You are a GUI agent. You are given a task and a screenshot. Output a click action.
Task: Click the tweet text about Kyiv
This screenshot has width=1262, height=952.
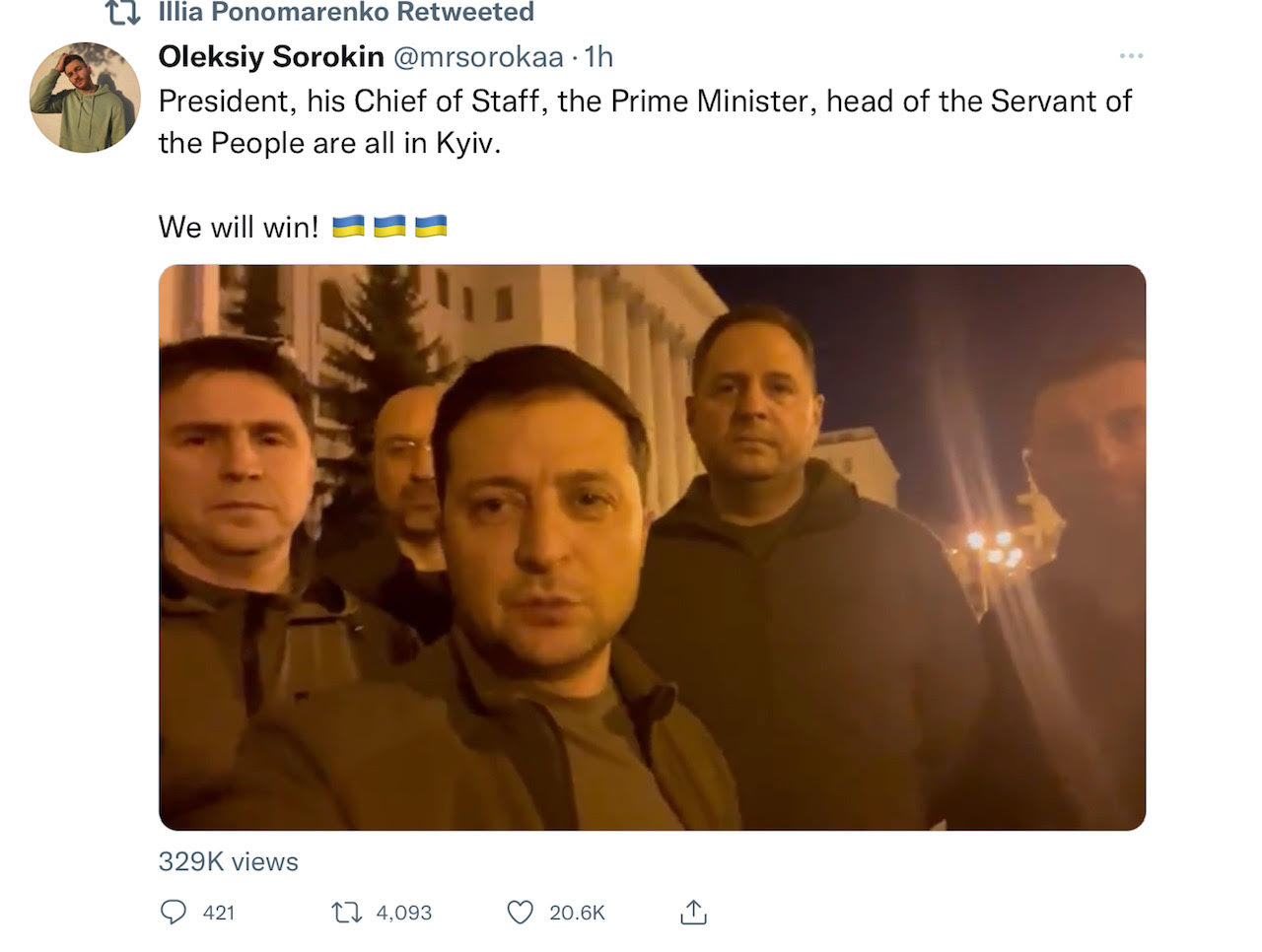(x=645, y=122)
